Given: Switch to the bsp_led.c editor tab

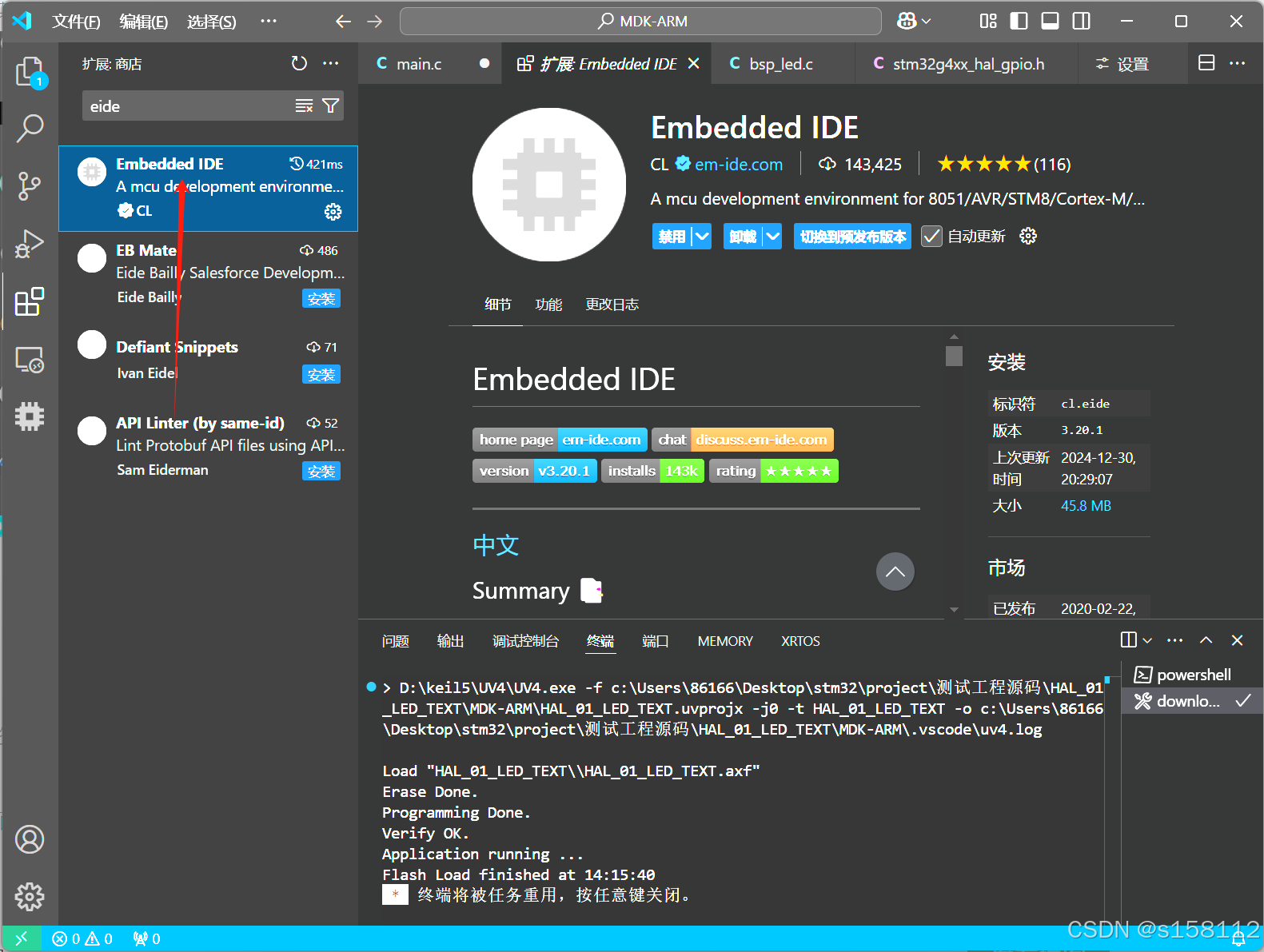Looking at the screenshot, I should tap(781, 64).
